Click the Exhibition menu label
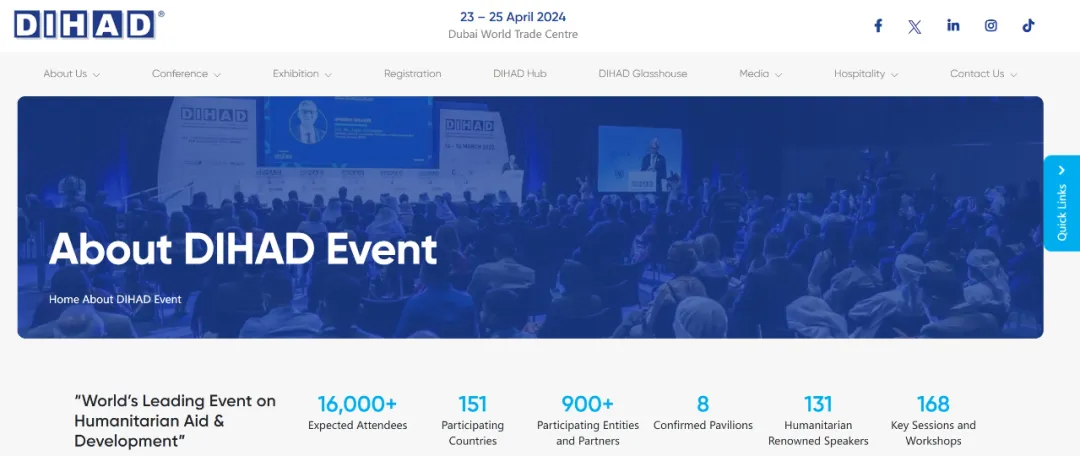Image resolution: width=1080 pixels, height=456 pixels. 295,74
